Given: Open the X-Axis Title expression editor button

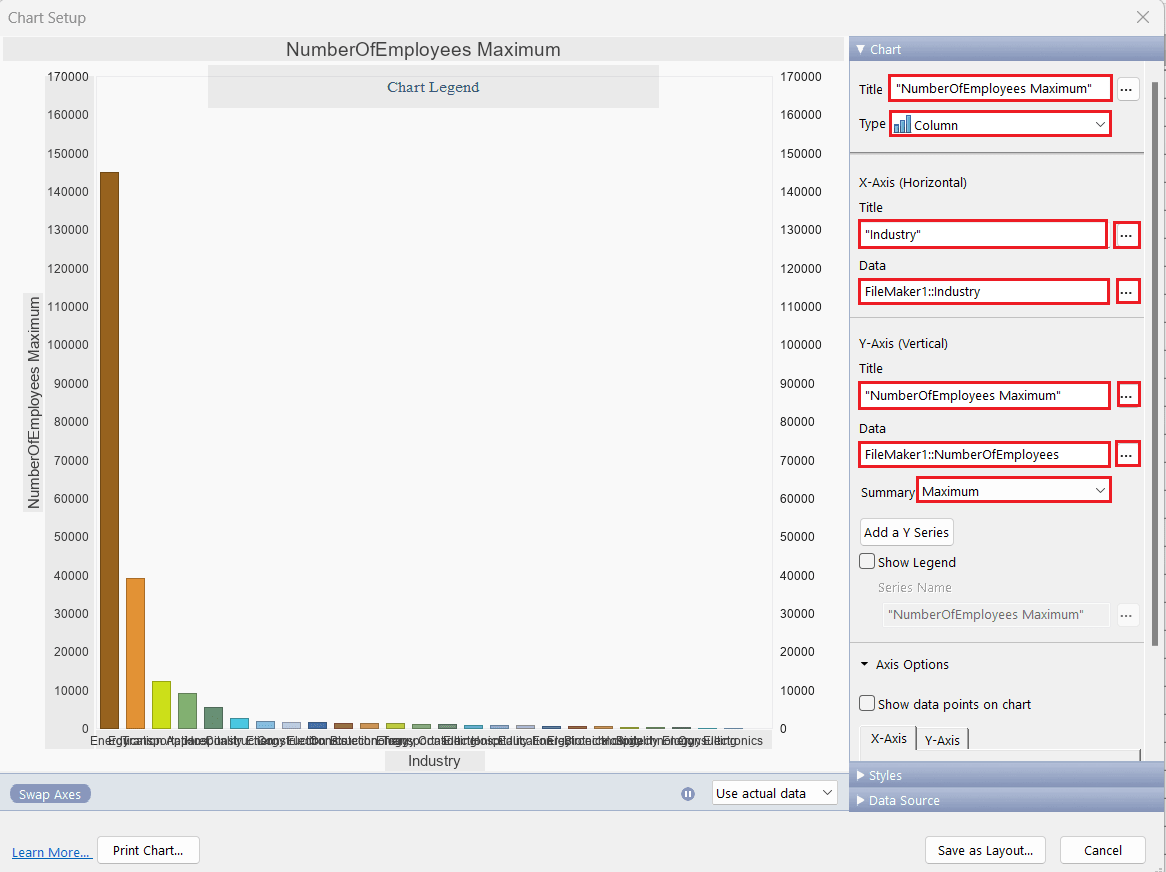Looking at the screenshot, I should pos(1127,235).
